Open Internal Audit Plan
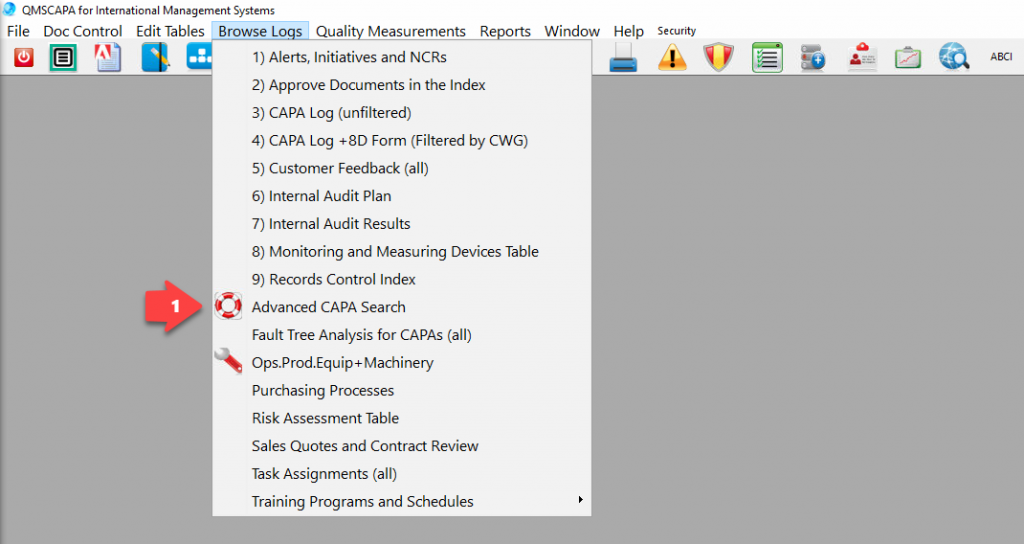 click(x=402, y=196)
